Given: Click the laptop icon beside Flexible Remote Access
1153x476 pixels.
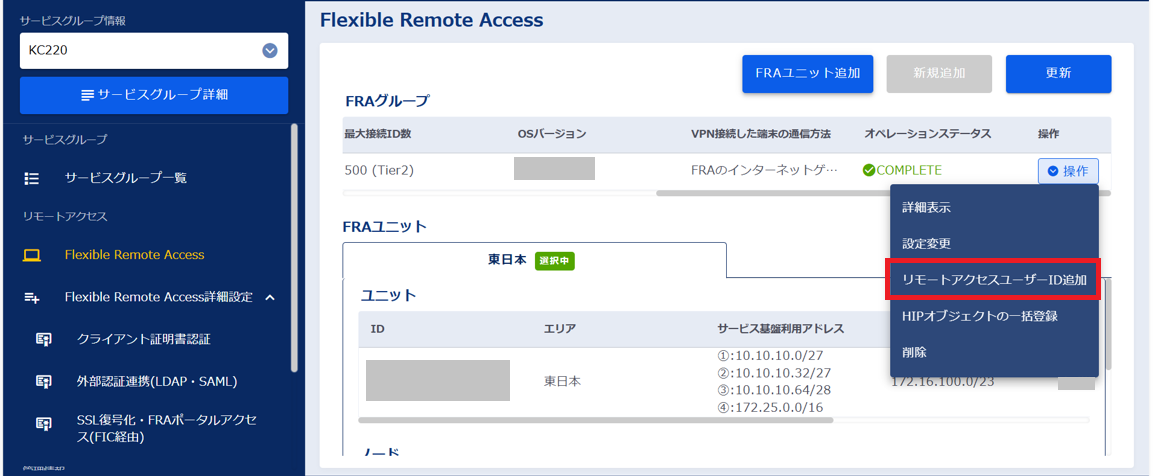Looking at the screenshot, I should (x=32, y=255).
